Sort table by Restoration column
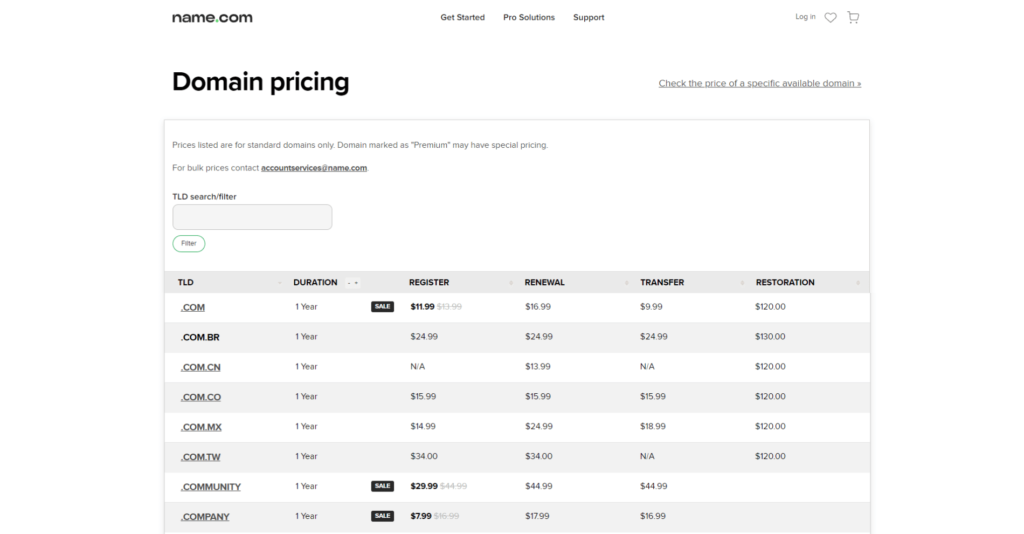1024x534 pixels. tap(808, 283)
